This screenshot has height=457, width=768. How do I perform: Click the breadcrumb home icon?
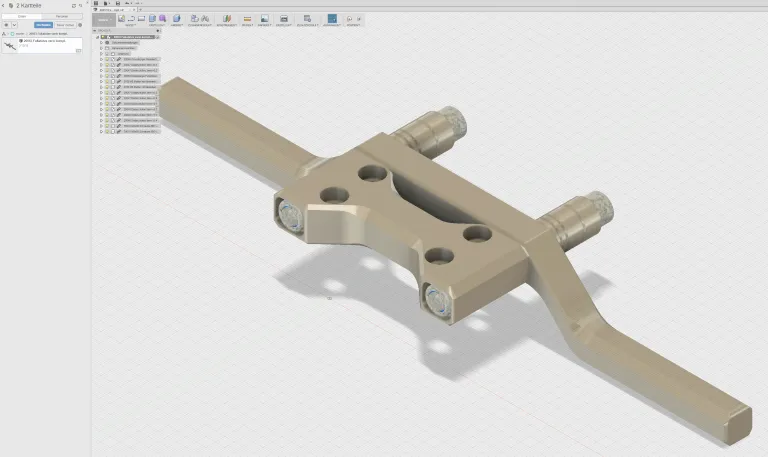coord(4,34)
